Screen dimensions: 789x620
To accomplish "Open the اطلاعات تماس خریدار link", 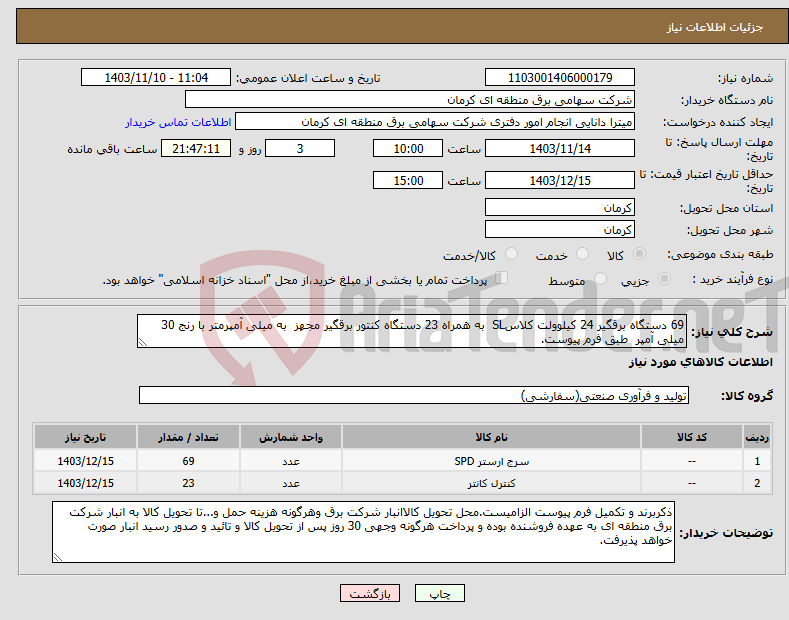I will point(178,122).
